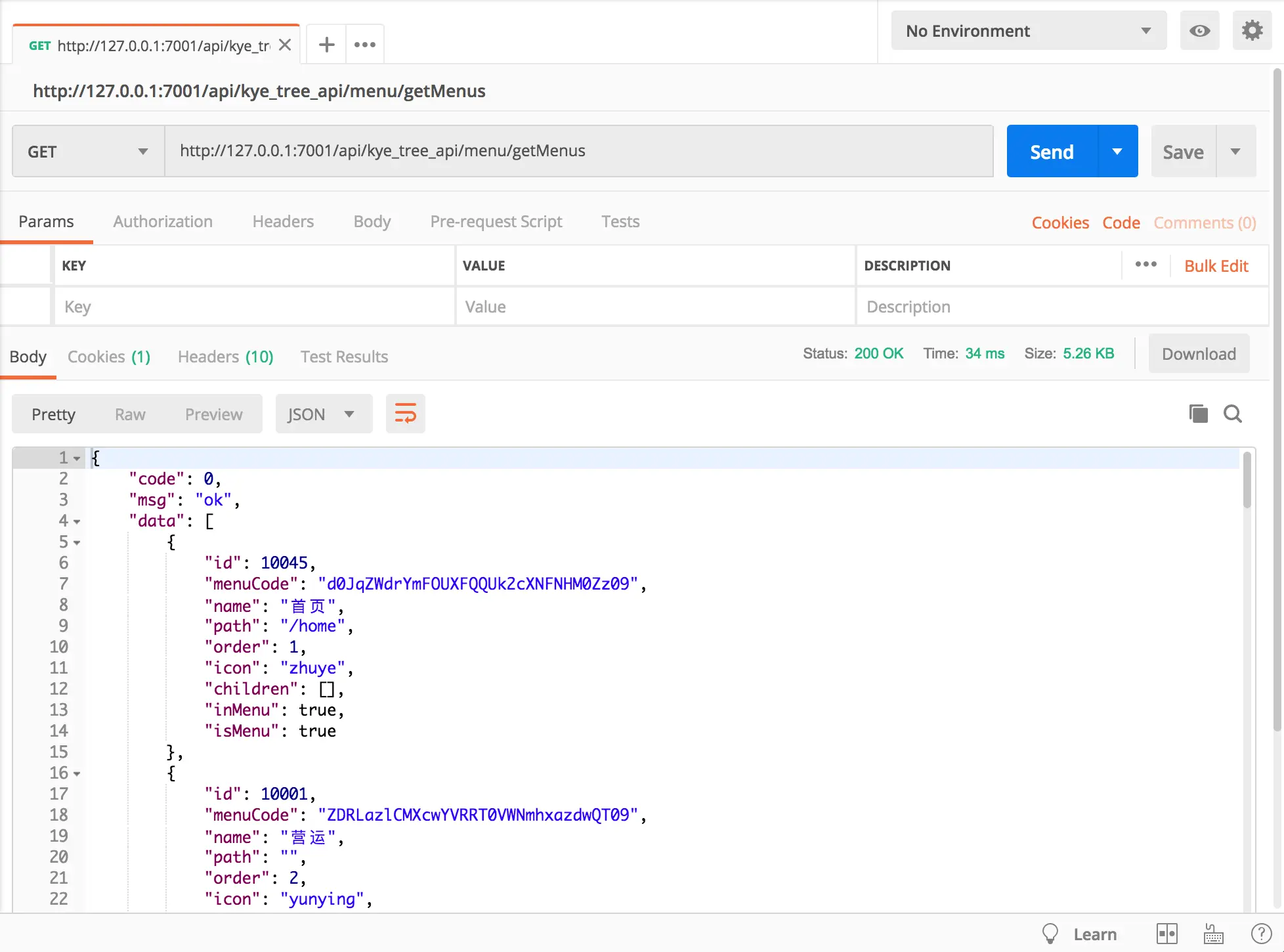Viewport: 1284px width, 952px height.
Task: Collapse line 5 JSON object
Action: [x=77, y=543]
